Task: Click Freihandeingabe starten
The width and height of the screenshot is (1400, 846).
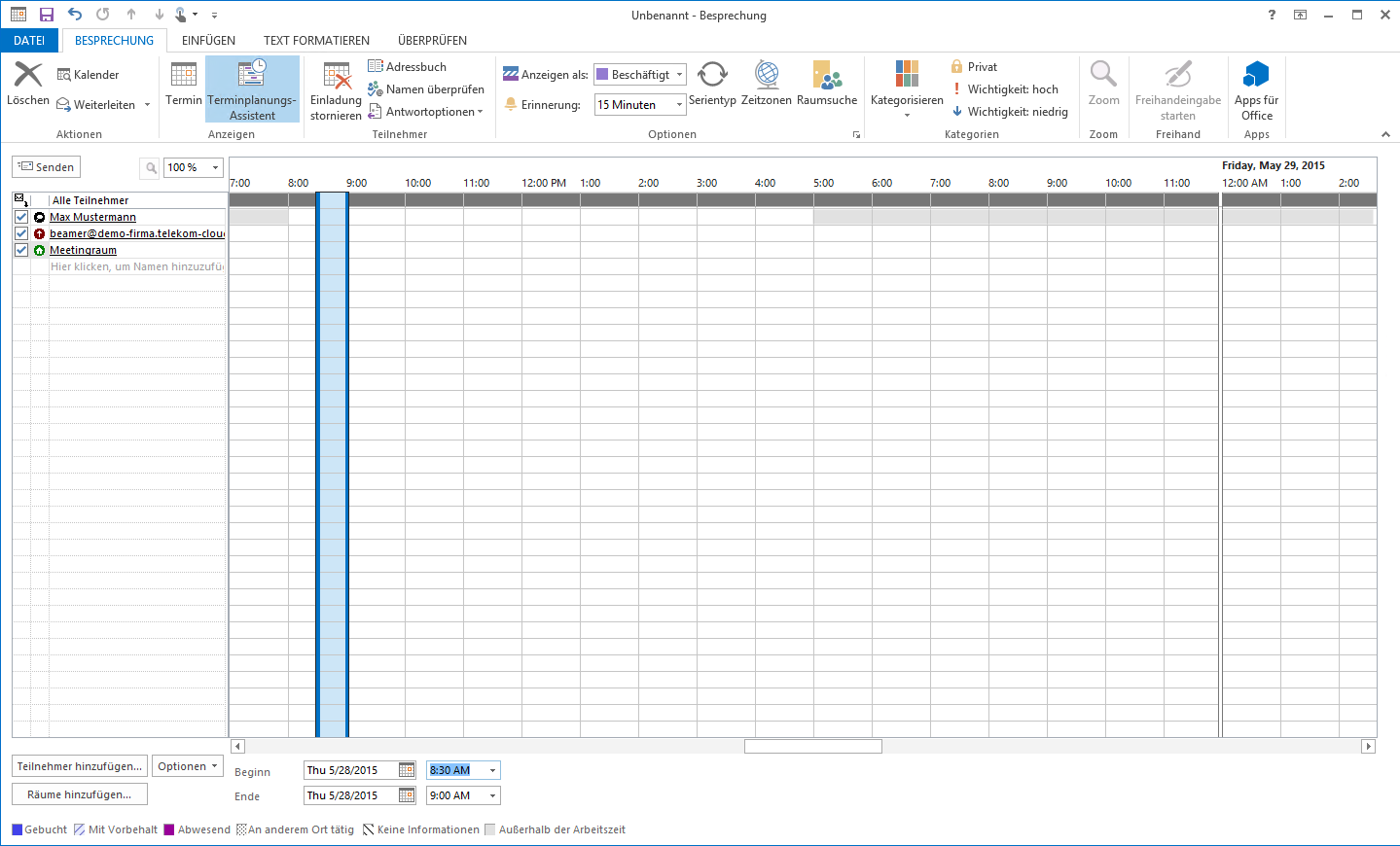Action: click(x=1178, y=90)
